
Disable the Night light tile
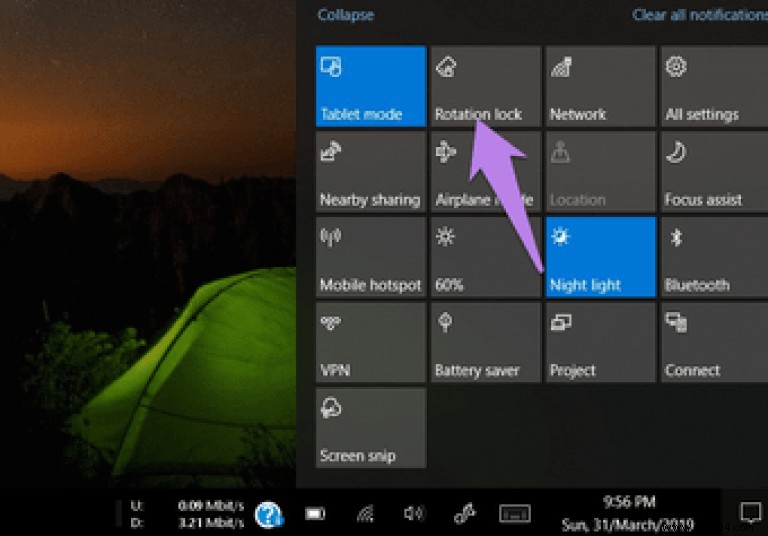click(600, 257)
